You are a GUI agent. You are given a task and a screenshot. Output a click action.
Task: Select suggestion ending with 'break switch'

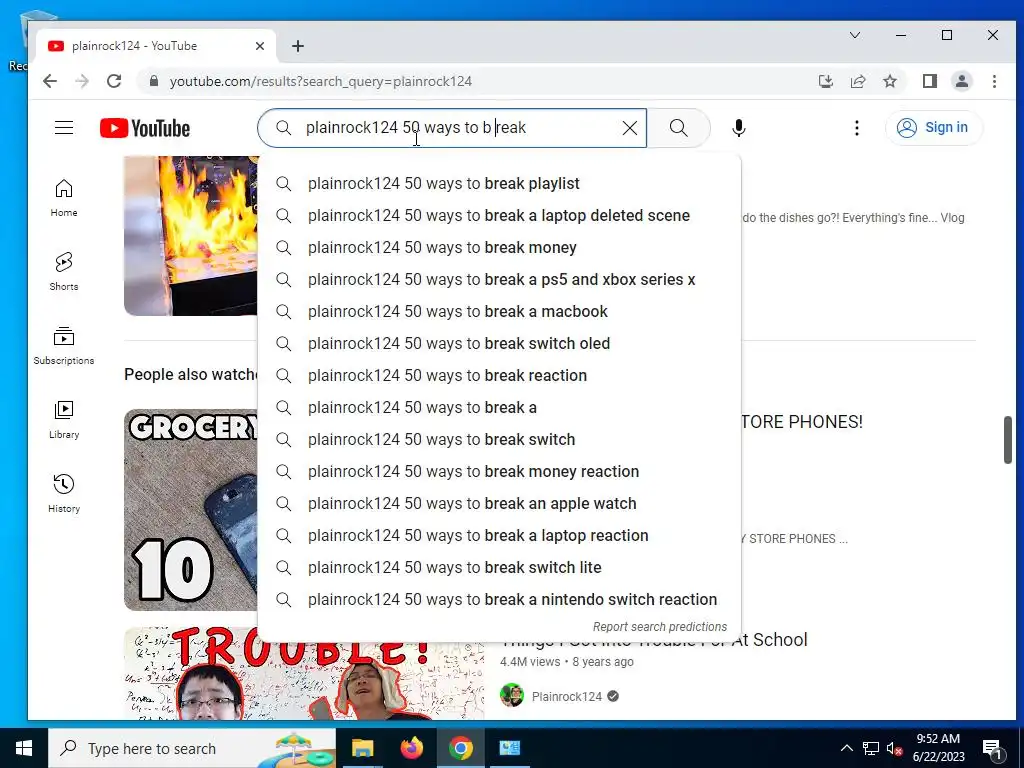coord(500,440)
